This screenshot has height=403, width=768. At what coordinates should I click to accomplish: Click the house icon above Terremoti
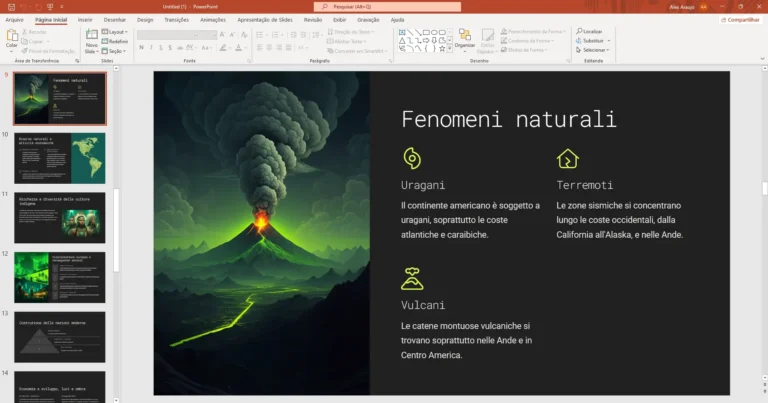(x=568, y=158)
